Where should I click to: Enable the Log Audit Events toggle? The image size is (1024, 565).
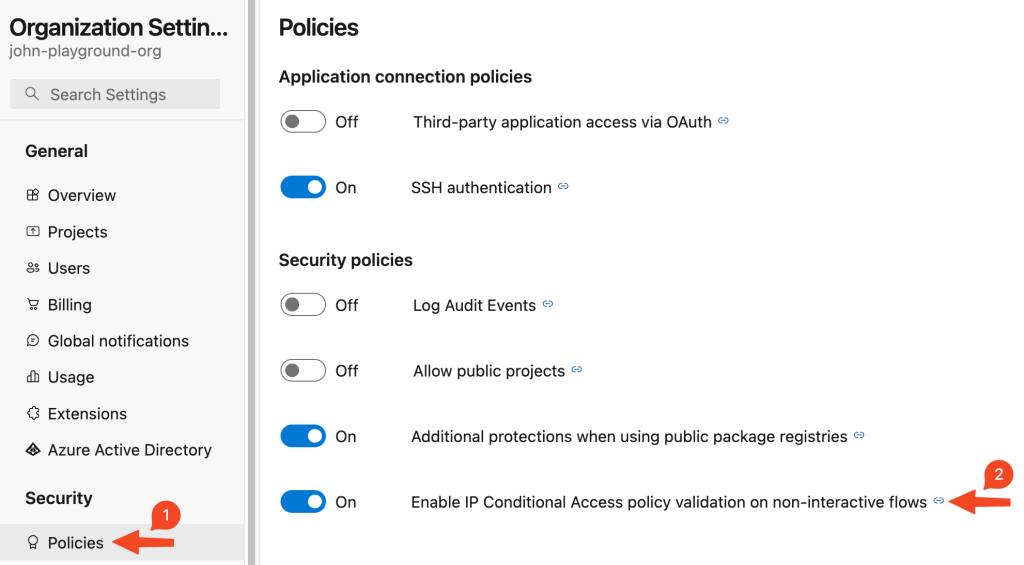(x=303, y=305)
